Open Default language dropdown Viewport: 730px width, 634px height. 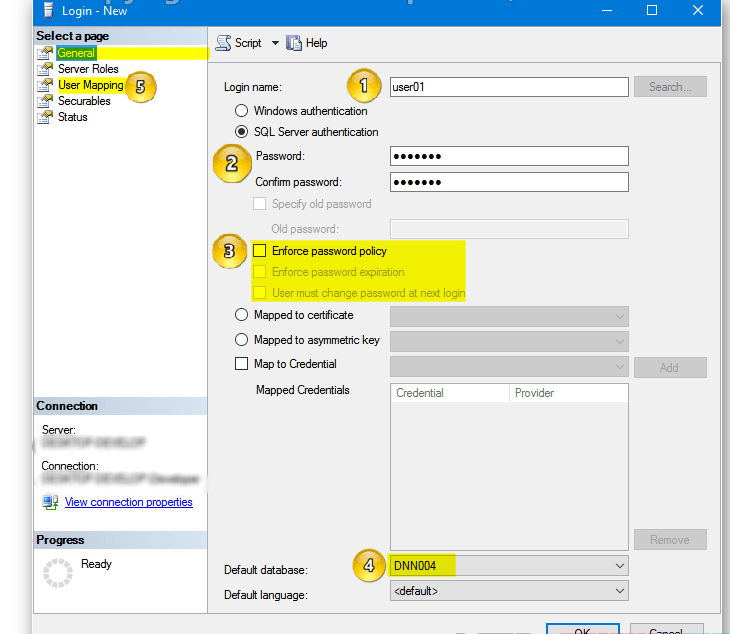[509, 591]
